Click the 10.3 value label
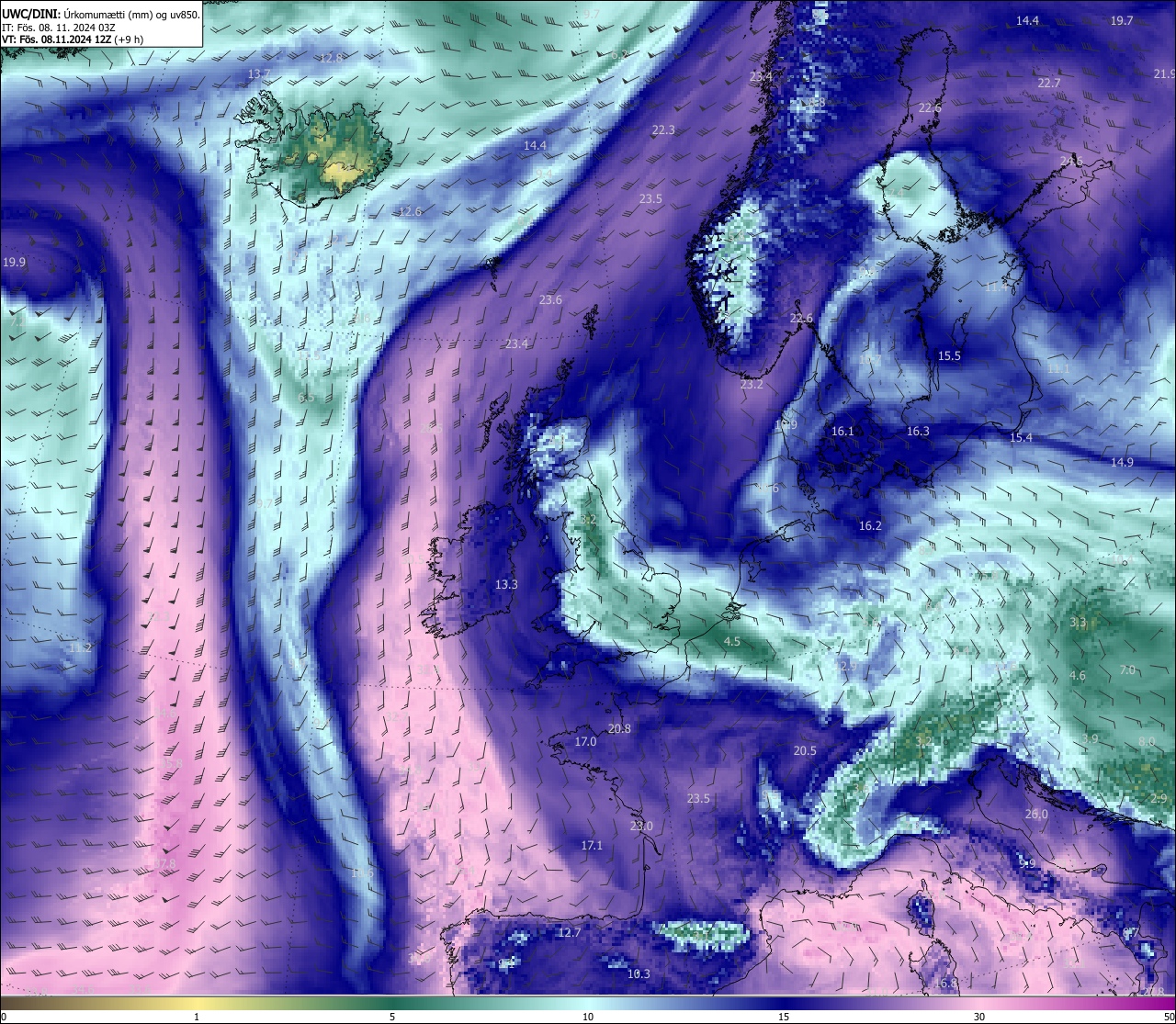This screenshot has height=1024, width=1176. point(639,973)
